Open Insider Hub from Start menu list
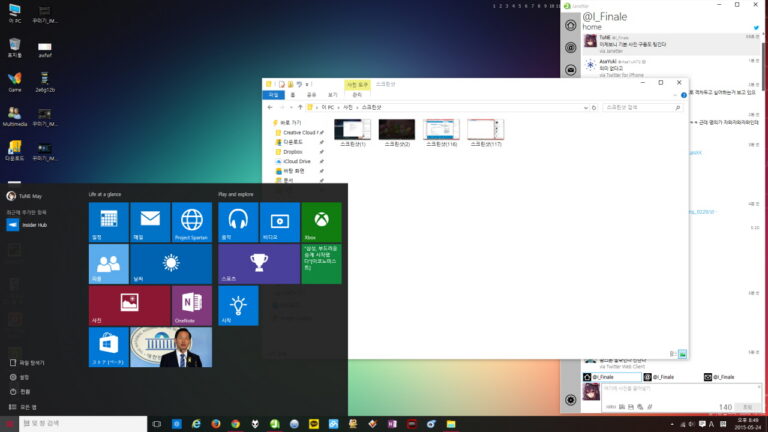This screenshot has width=768, height=432. tap(27, 225)
